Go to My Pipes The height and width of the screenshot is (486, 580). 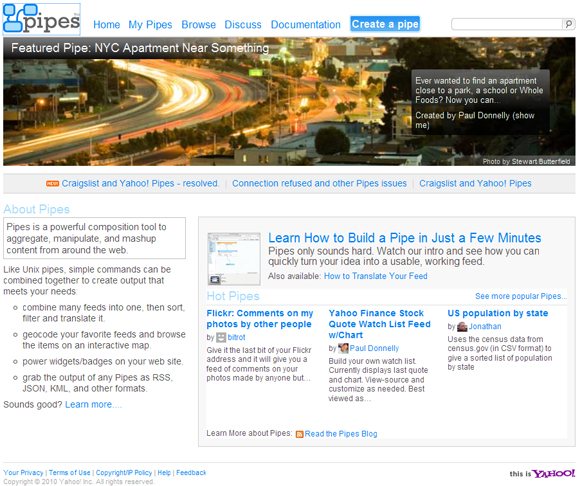click(150, 25)
